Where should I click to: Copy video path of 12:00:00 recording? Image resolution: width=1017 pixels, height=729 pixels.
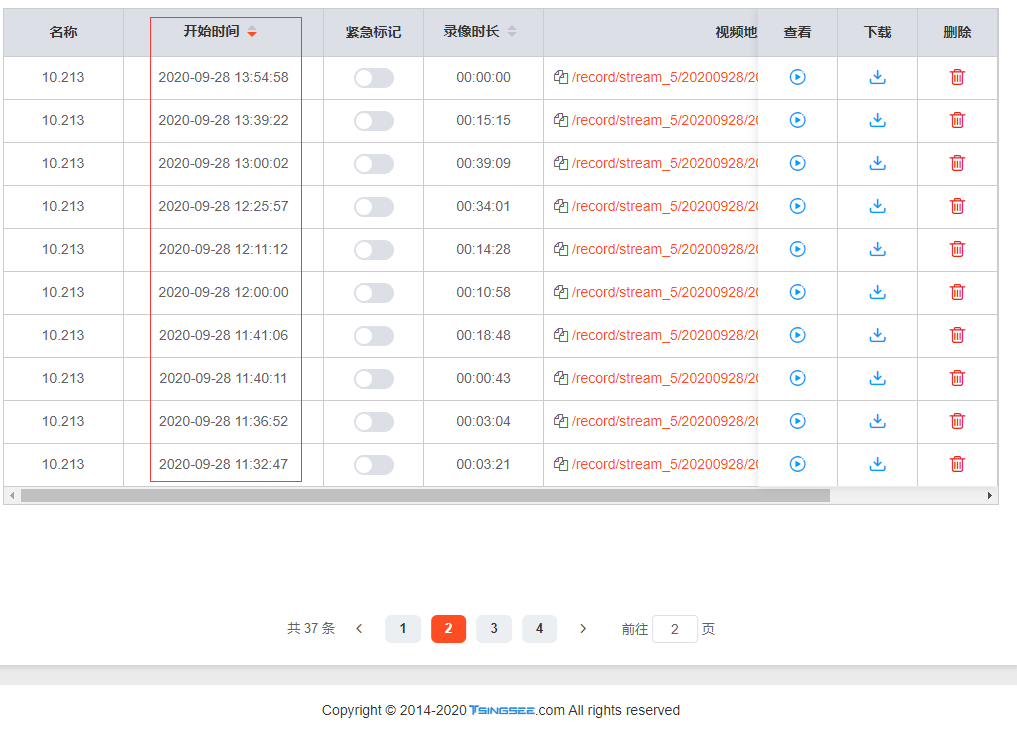561,292
